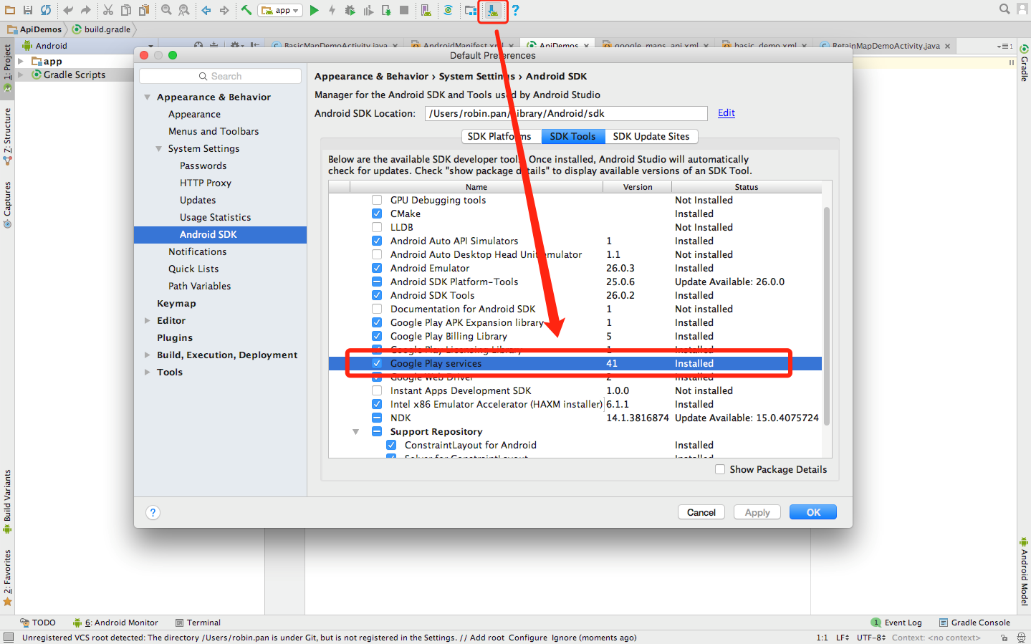Click the Stop square toolbar icon
The image size is (1031, 644).
pyautogui.click(x=404, y=10)
